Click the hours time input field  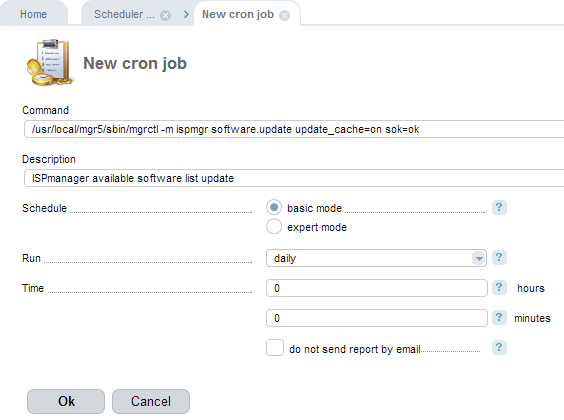(377, 288)
